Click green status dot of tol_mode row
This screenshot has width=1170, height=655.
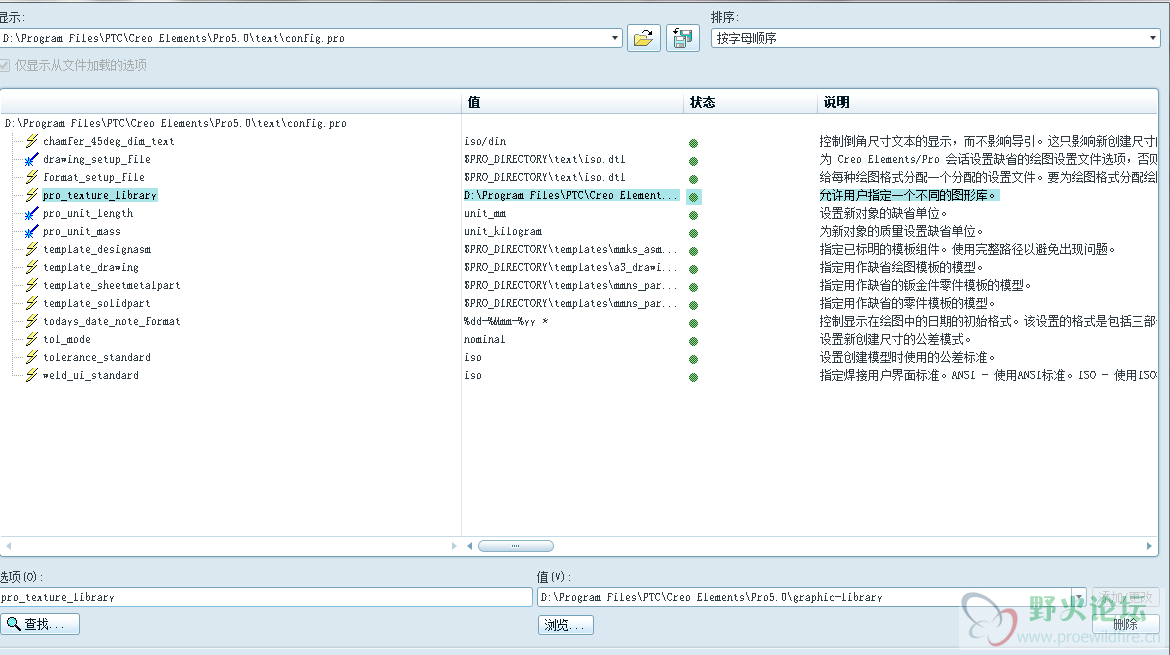coord(693,341)
